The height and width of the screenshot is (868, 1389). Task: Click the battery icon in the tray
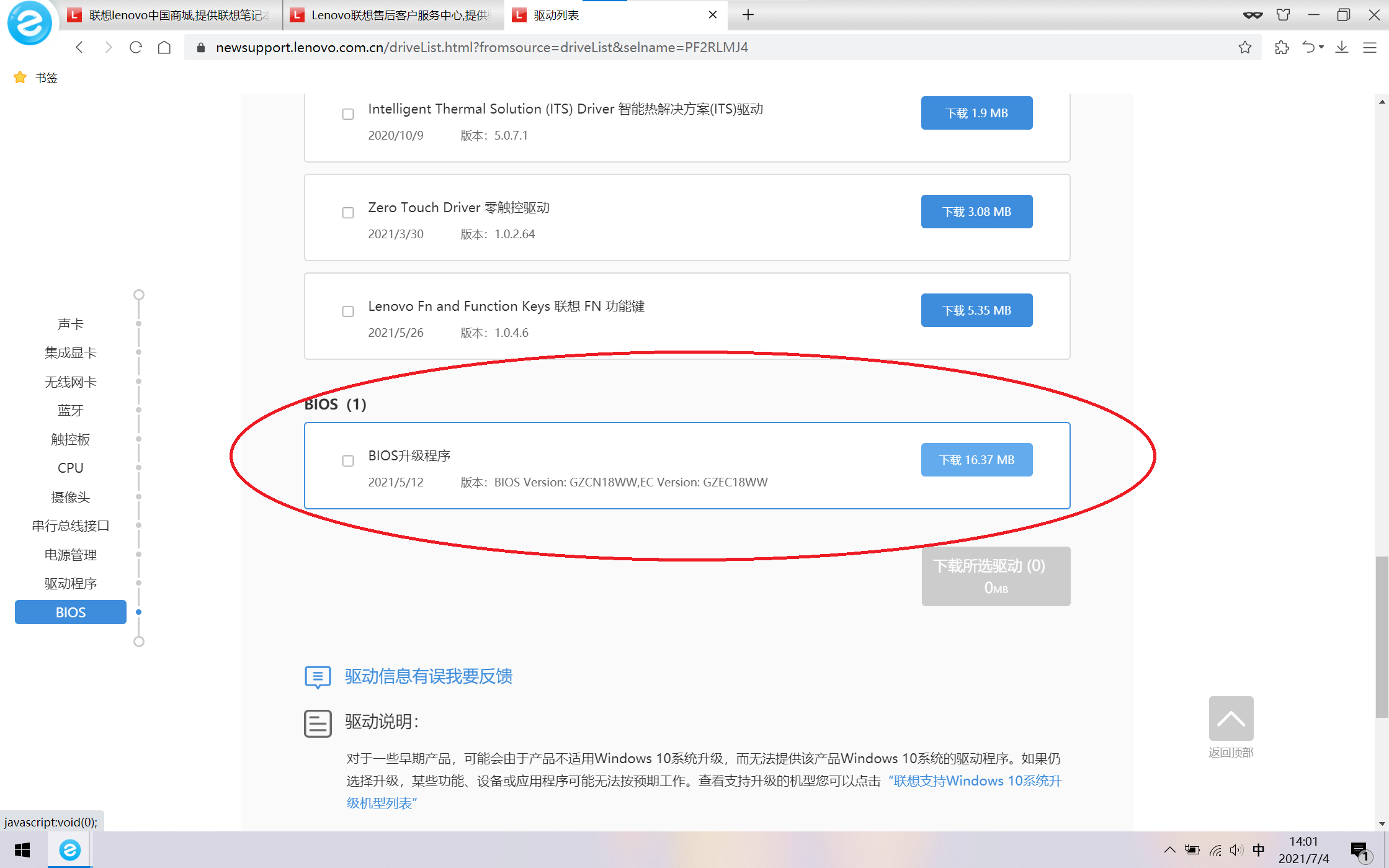[1192, 850]
